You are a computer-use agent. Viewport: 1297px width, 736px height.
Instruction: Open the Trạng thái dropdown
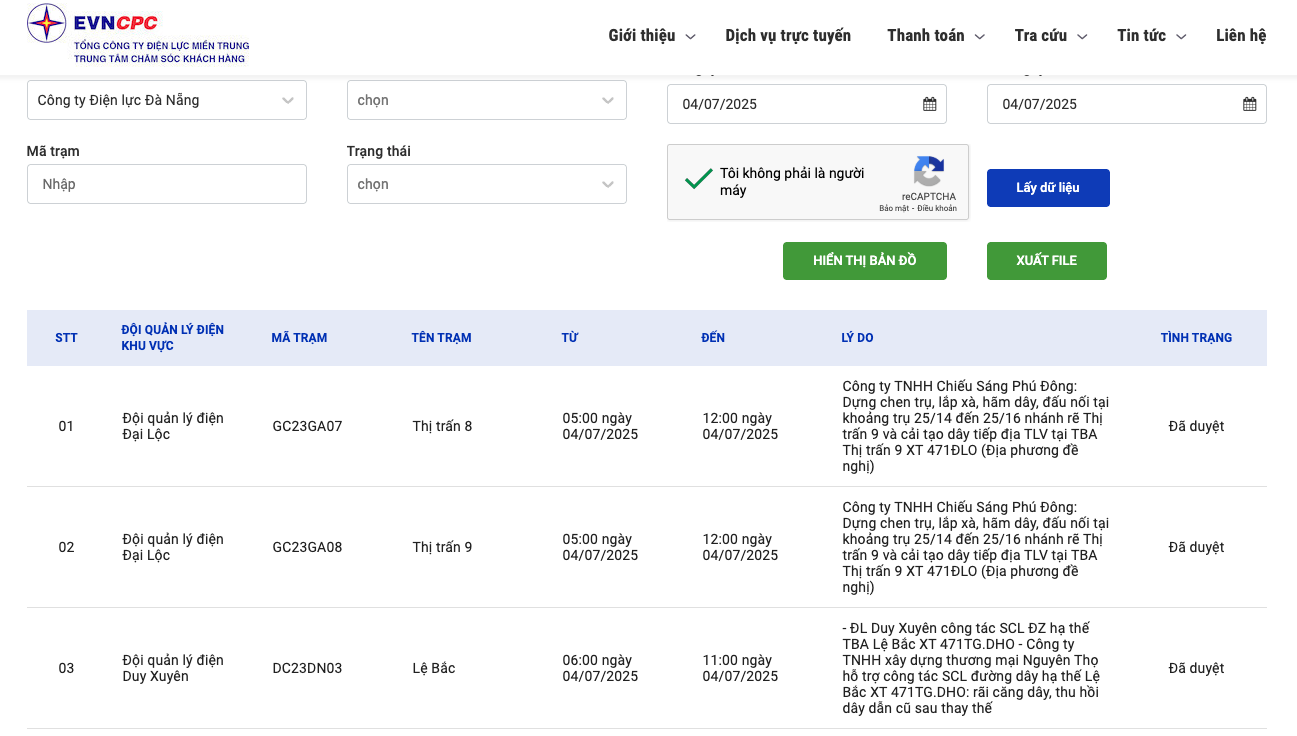tap(486, 184)
